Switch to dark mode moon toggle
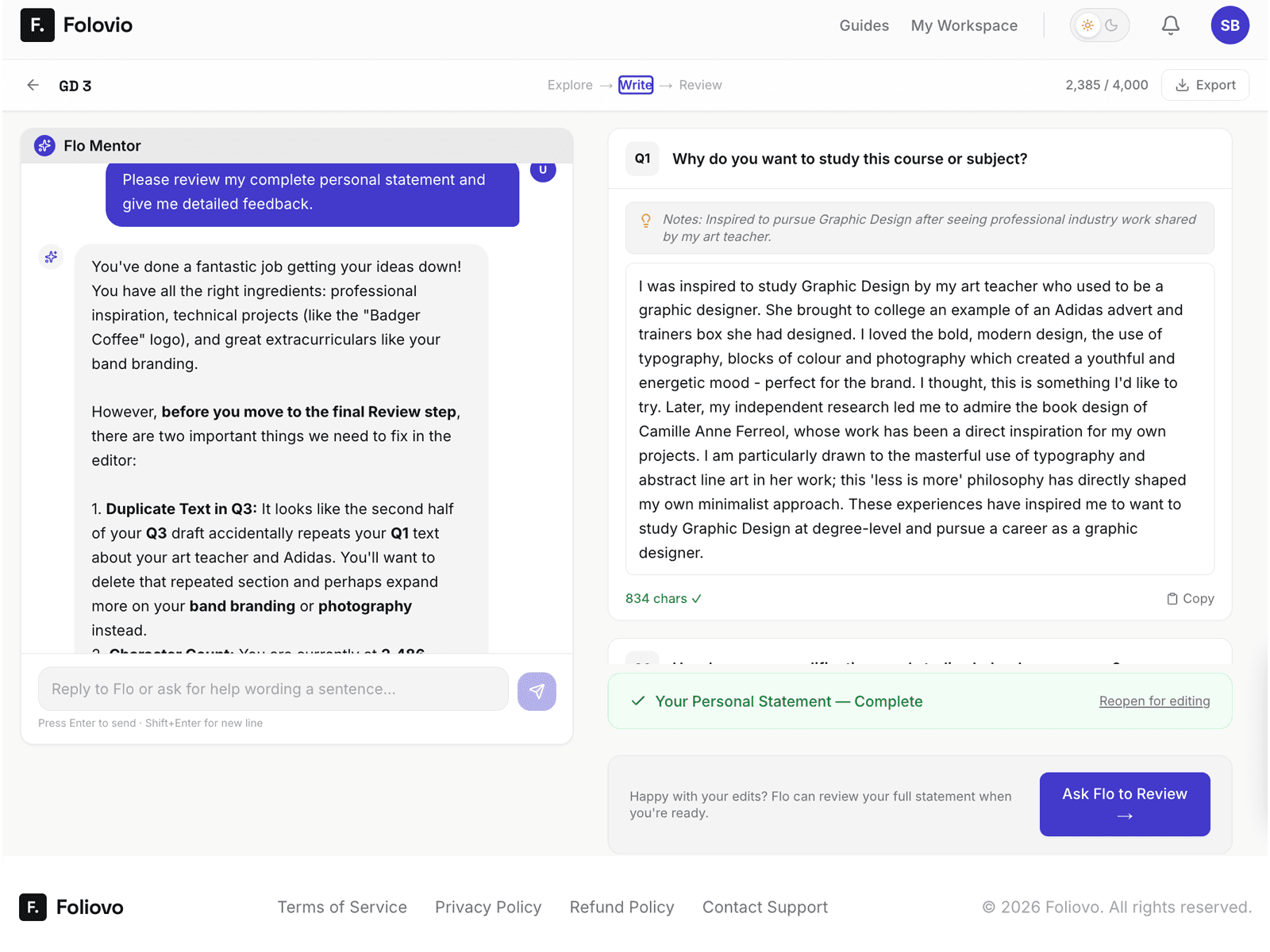The height and width of the screenshot is (952, 1270). pyautogui.click(x=1112, y=25)
